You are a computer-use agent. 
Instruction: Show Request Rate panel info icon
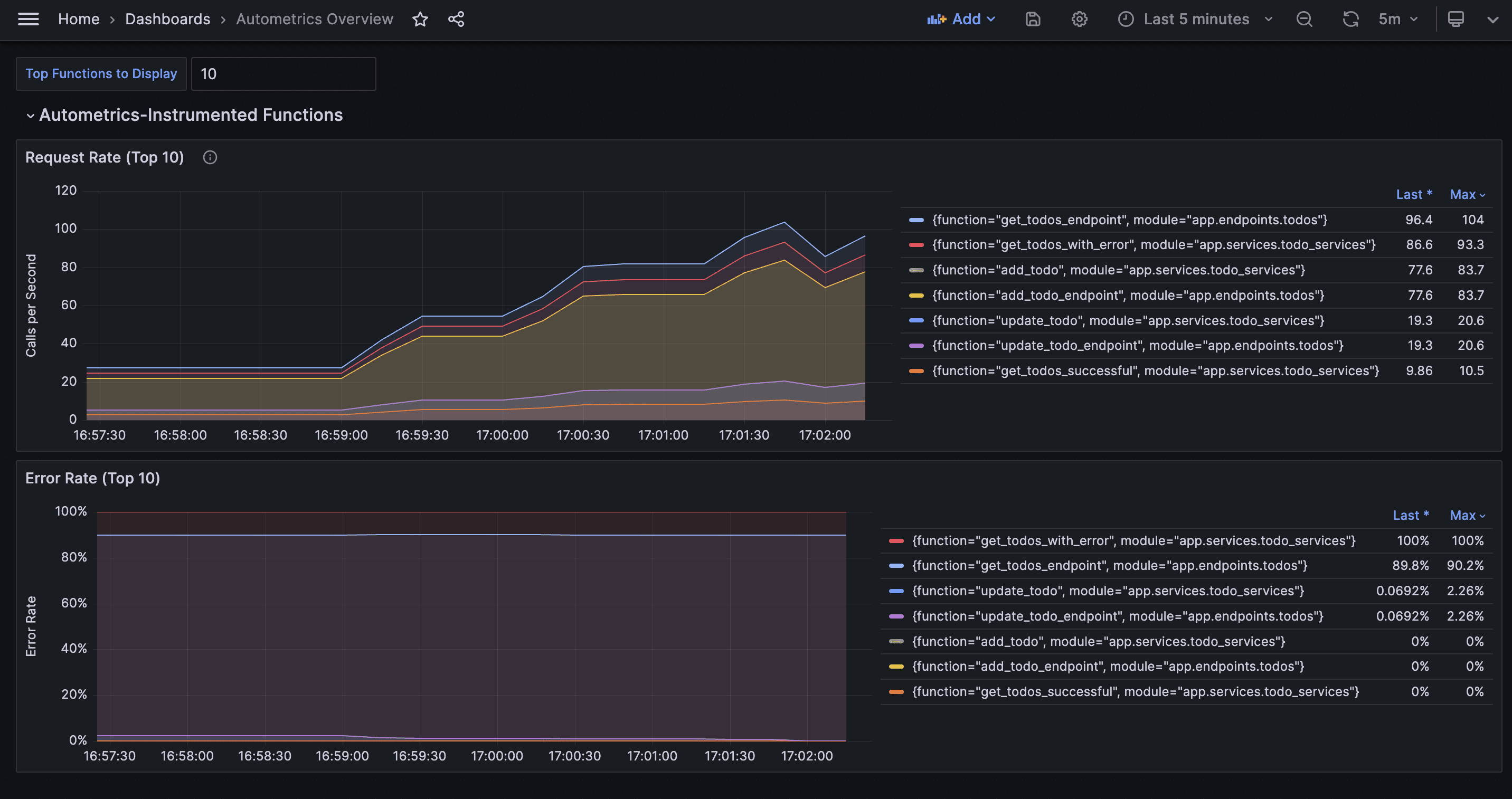[x=210, y=157]
